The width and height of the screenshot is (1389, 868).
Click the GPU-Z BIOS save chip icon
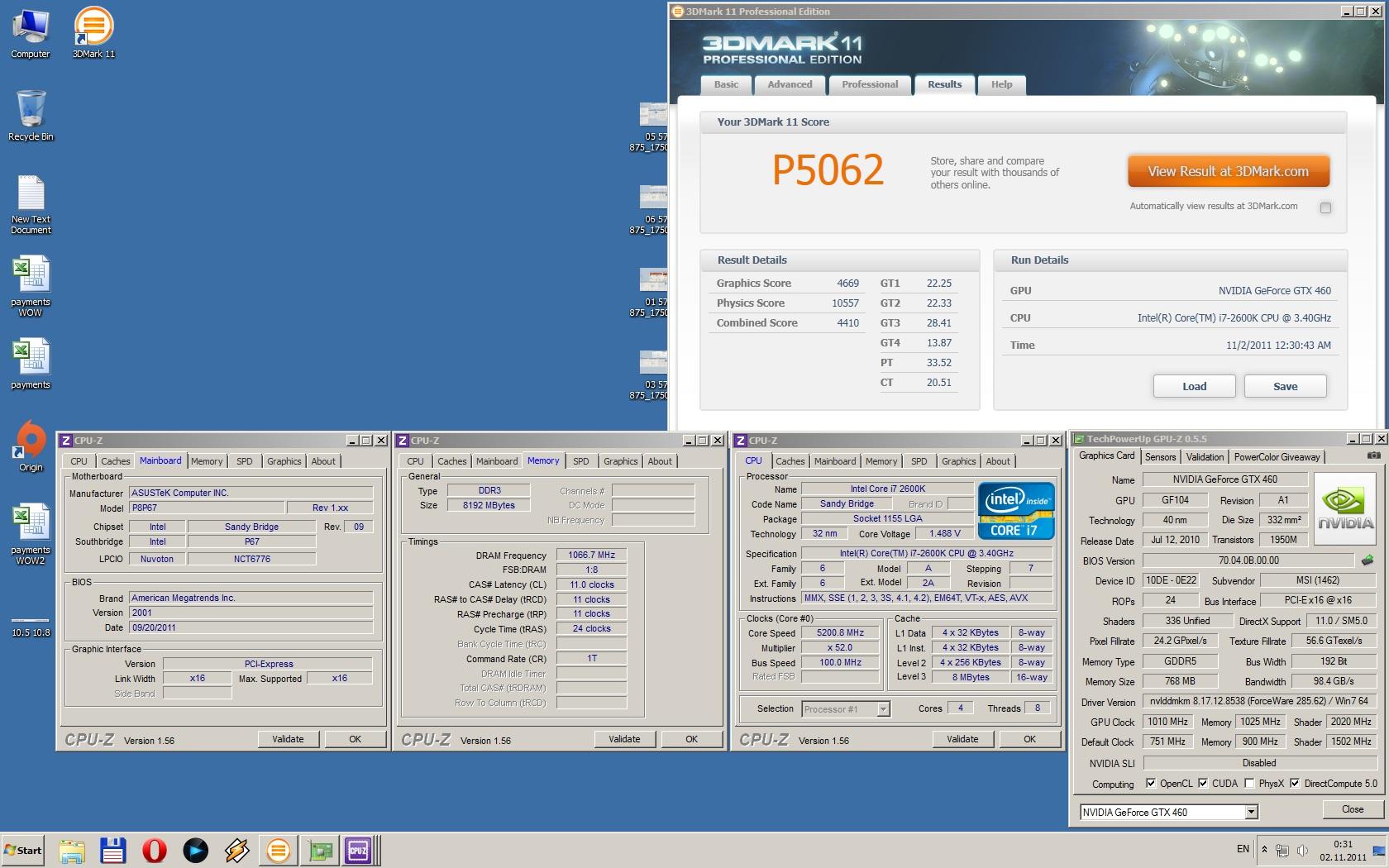1368,560
